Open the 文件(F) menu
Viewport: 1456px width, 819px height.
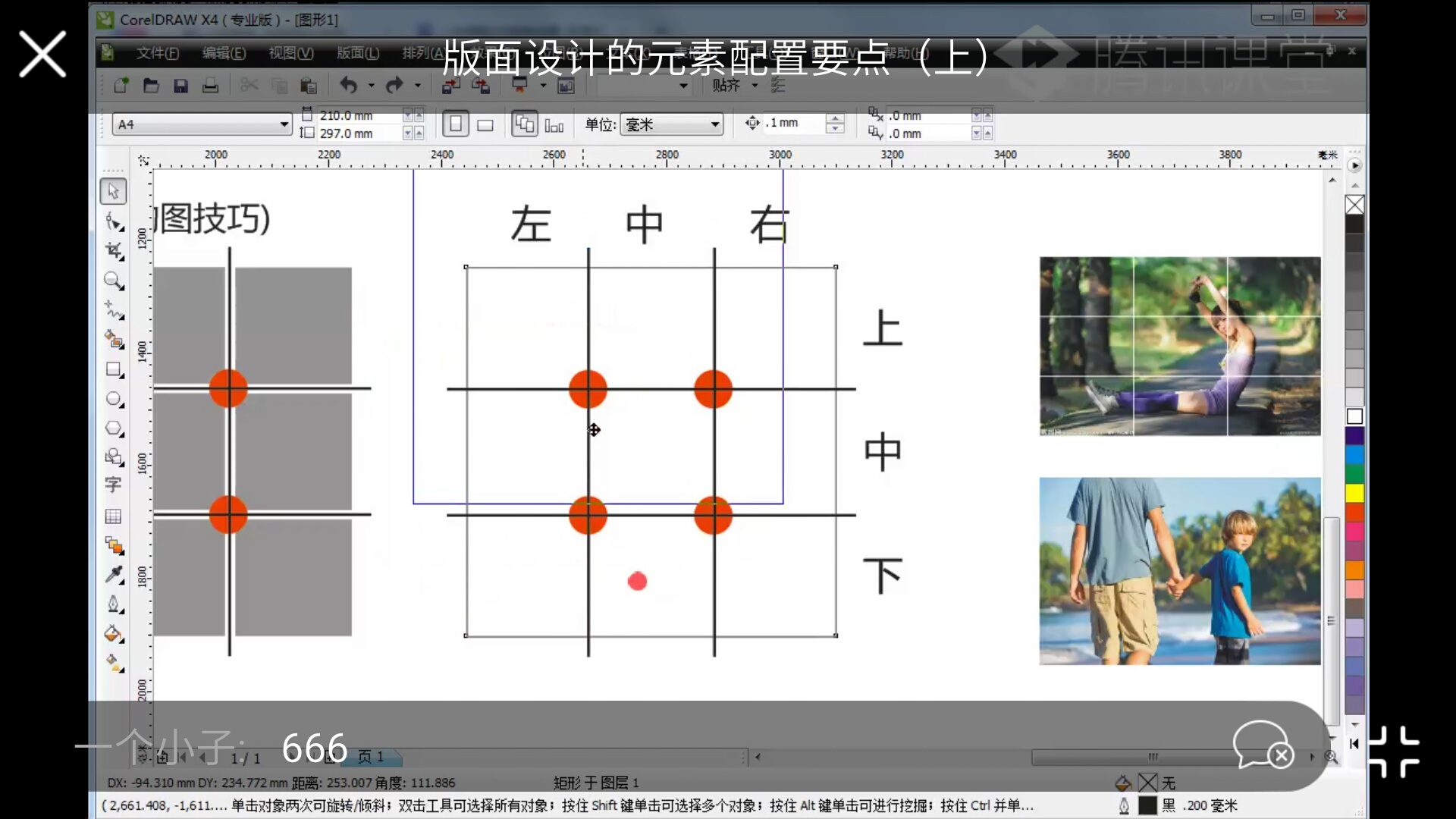click(158, 53)
